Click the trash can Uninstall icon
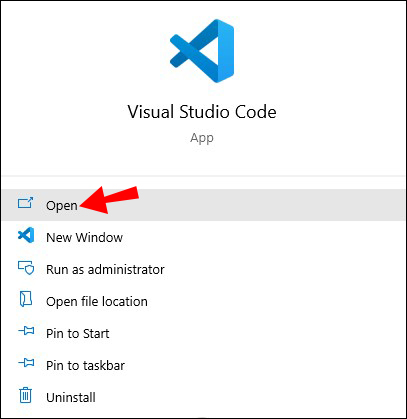Image resolution: width=407 pixels, height=419 pixels. pyautogui.click(x=26, y=395)
